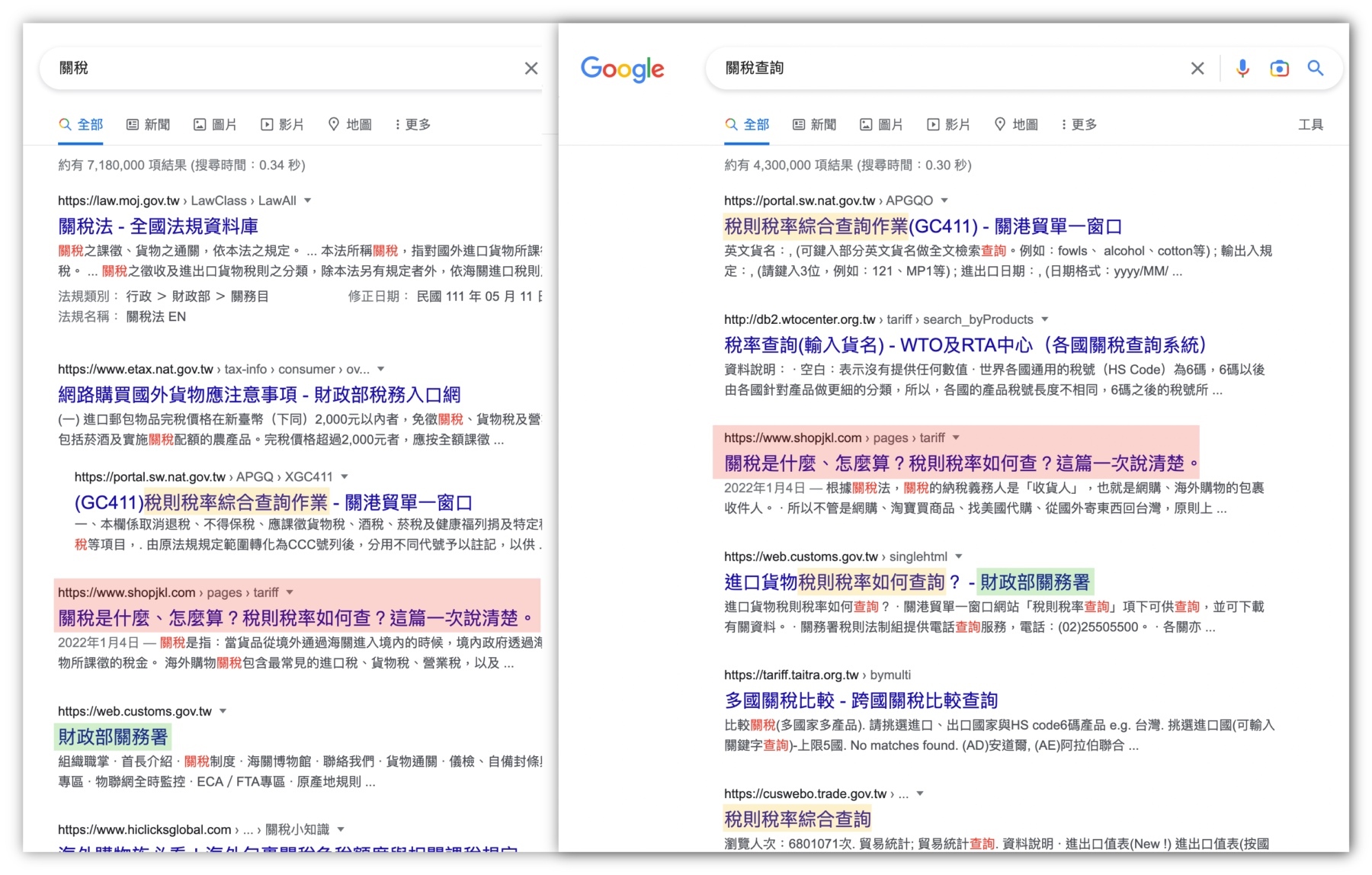Expand the breadcrumb dropdown next to law.moj.gov.tw
Viewport: 1372px width, 875px height.
click(x=307, y=200)
